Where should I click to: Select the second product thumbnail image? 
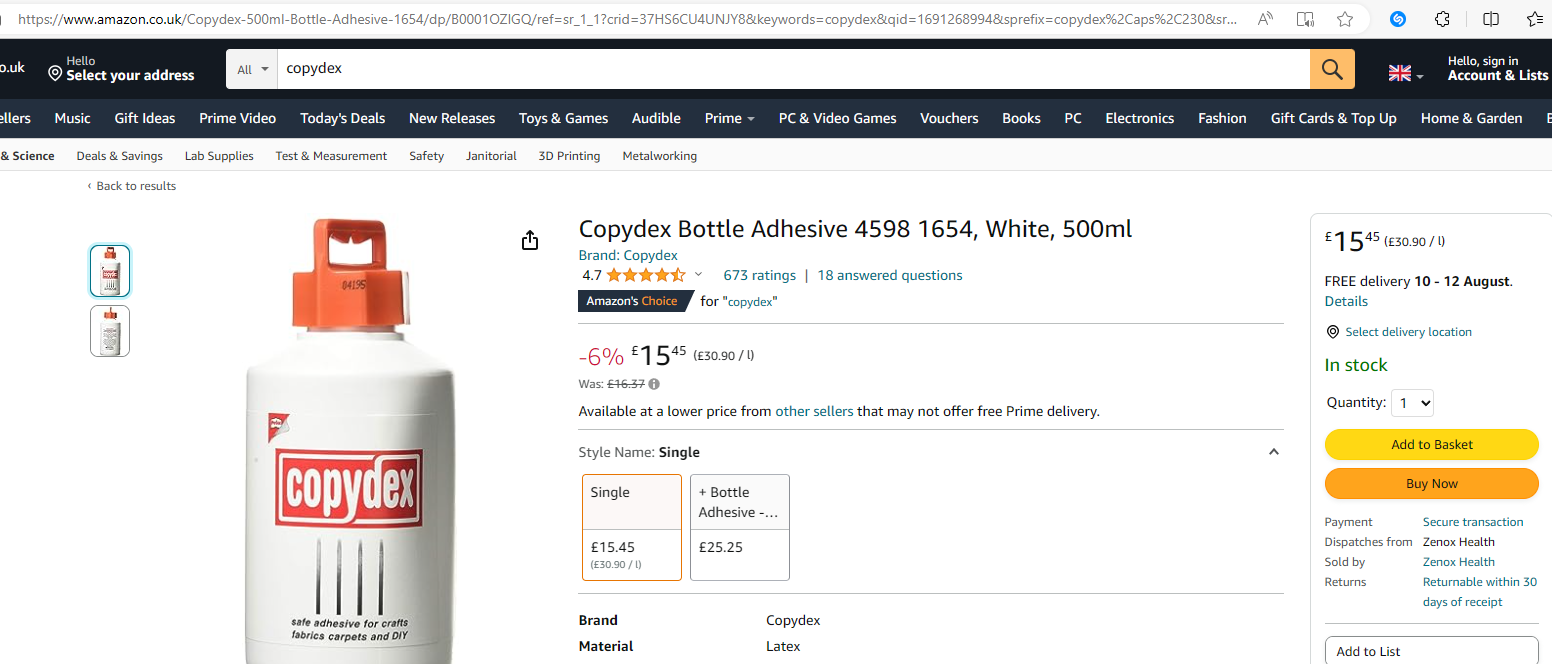point(110,331)
